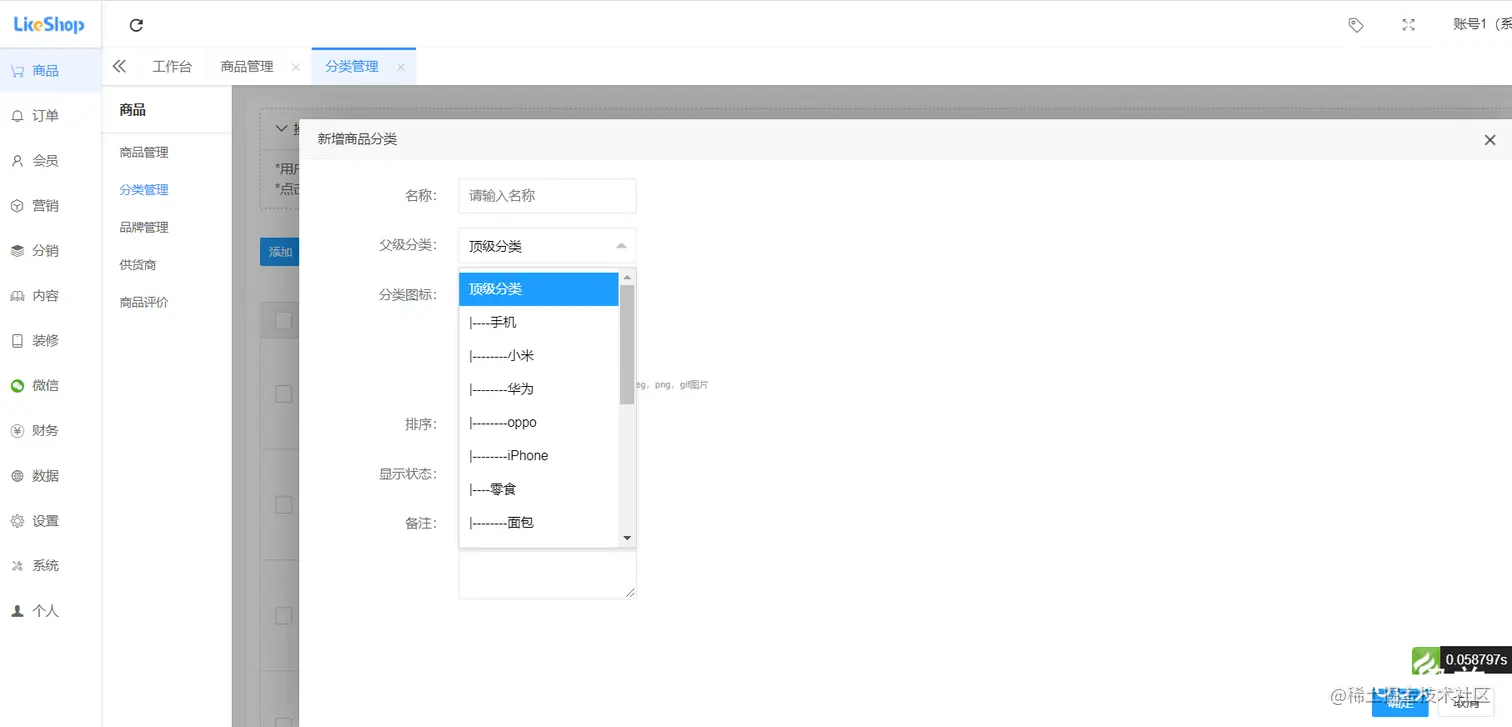The image size is (1512, 727).
Task: Open 微信 in the left sidebar
Action: (51, 385)
